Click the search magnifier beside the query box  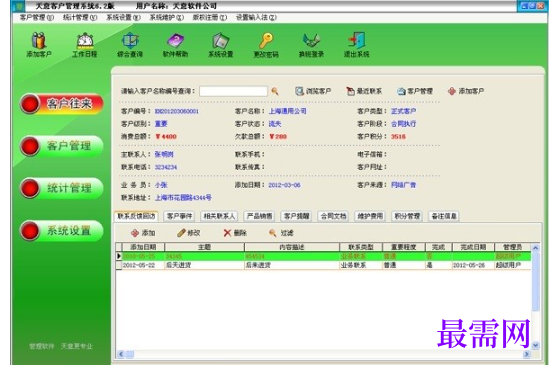275,91
